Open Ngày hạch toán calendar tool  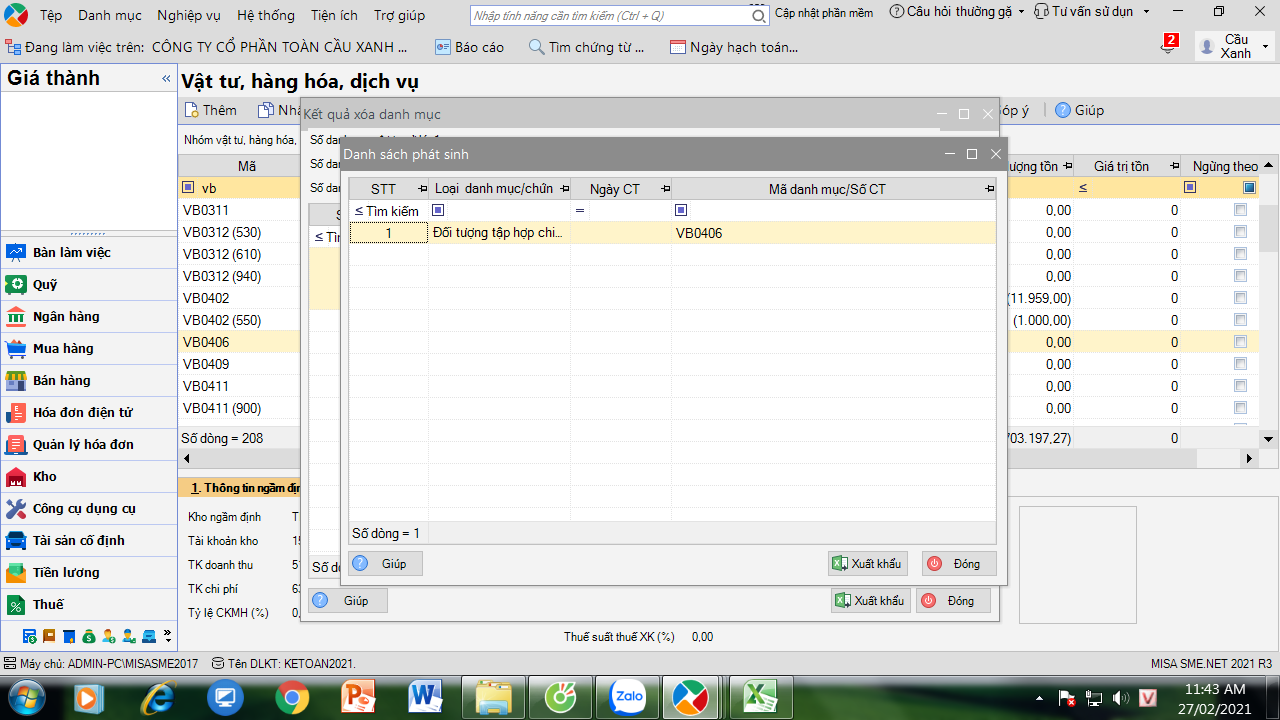tap(734, 47)
